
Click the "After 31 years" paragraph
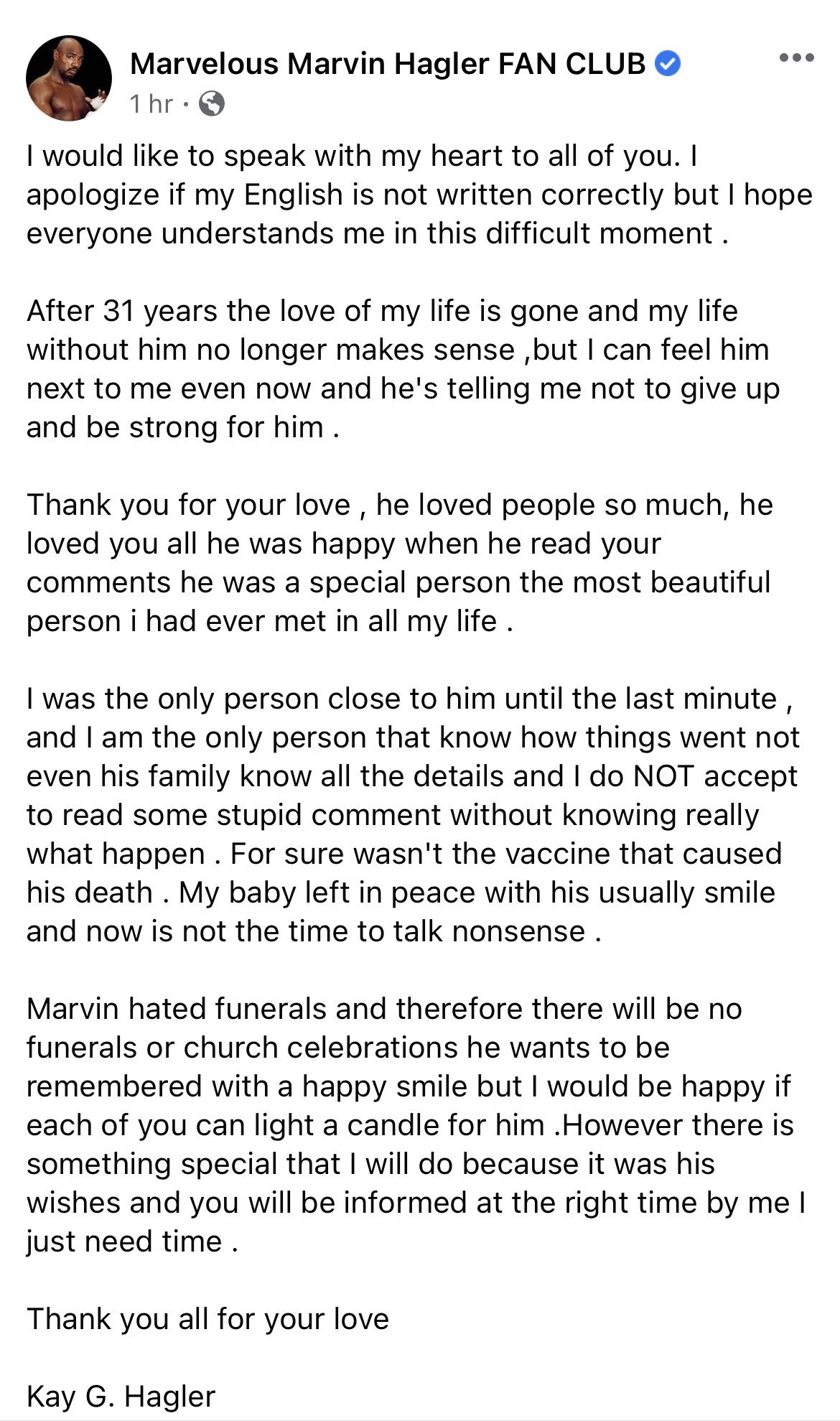click(x=382, y=311)
